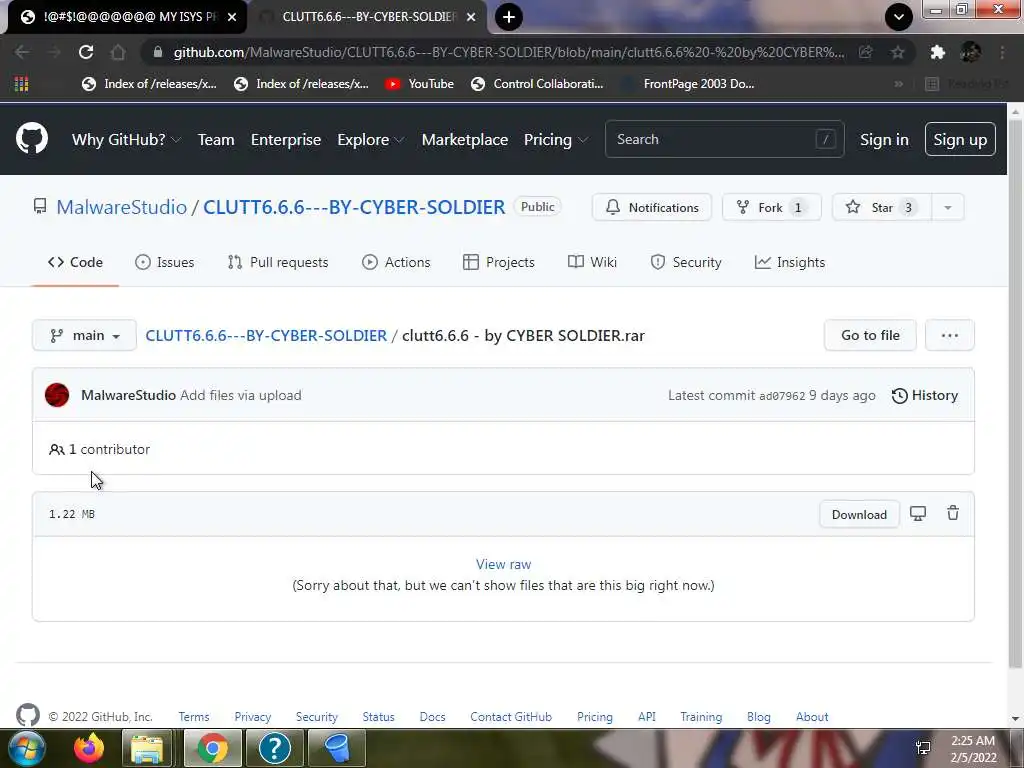Image resolution: width=1024 pixels, height=768 pixels.
Task: Open the main branch selector
Action: click(84, 335)
